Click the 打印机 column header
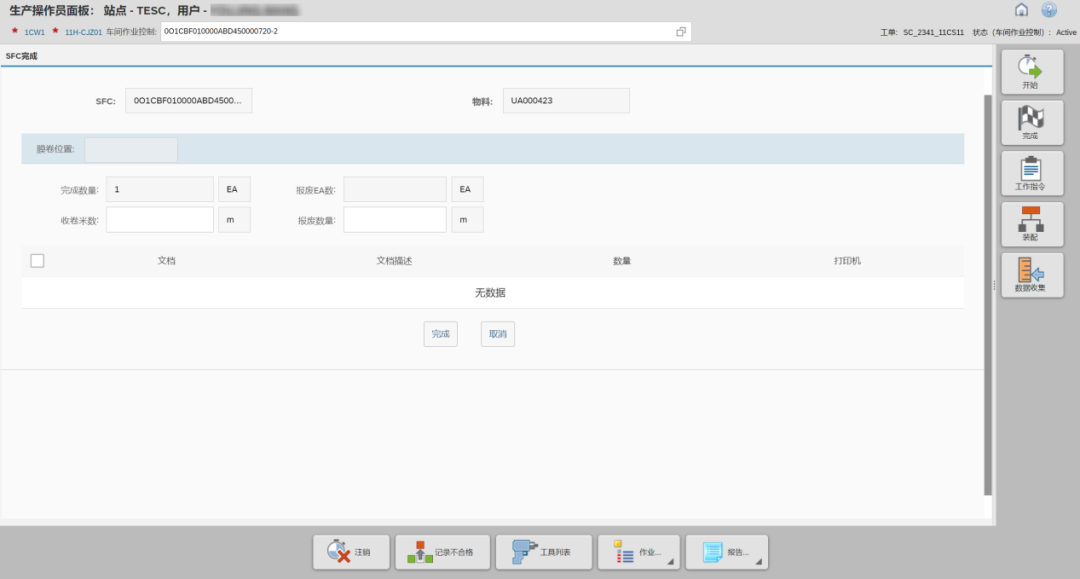Screen dimensions: 1080x579 [x=847, y=261]
